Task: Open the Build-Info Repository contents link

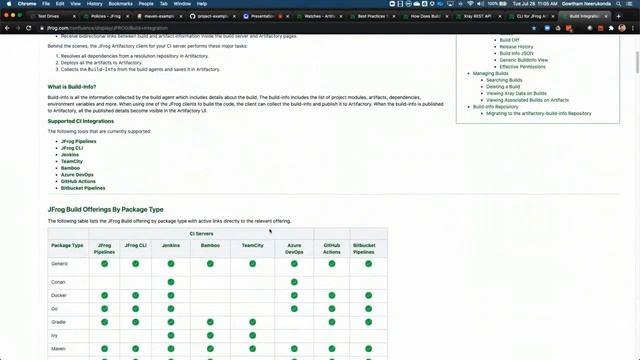Action: pyautogui.click(x=496, y=107)
